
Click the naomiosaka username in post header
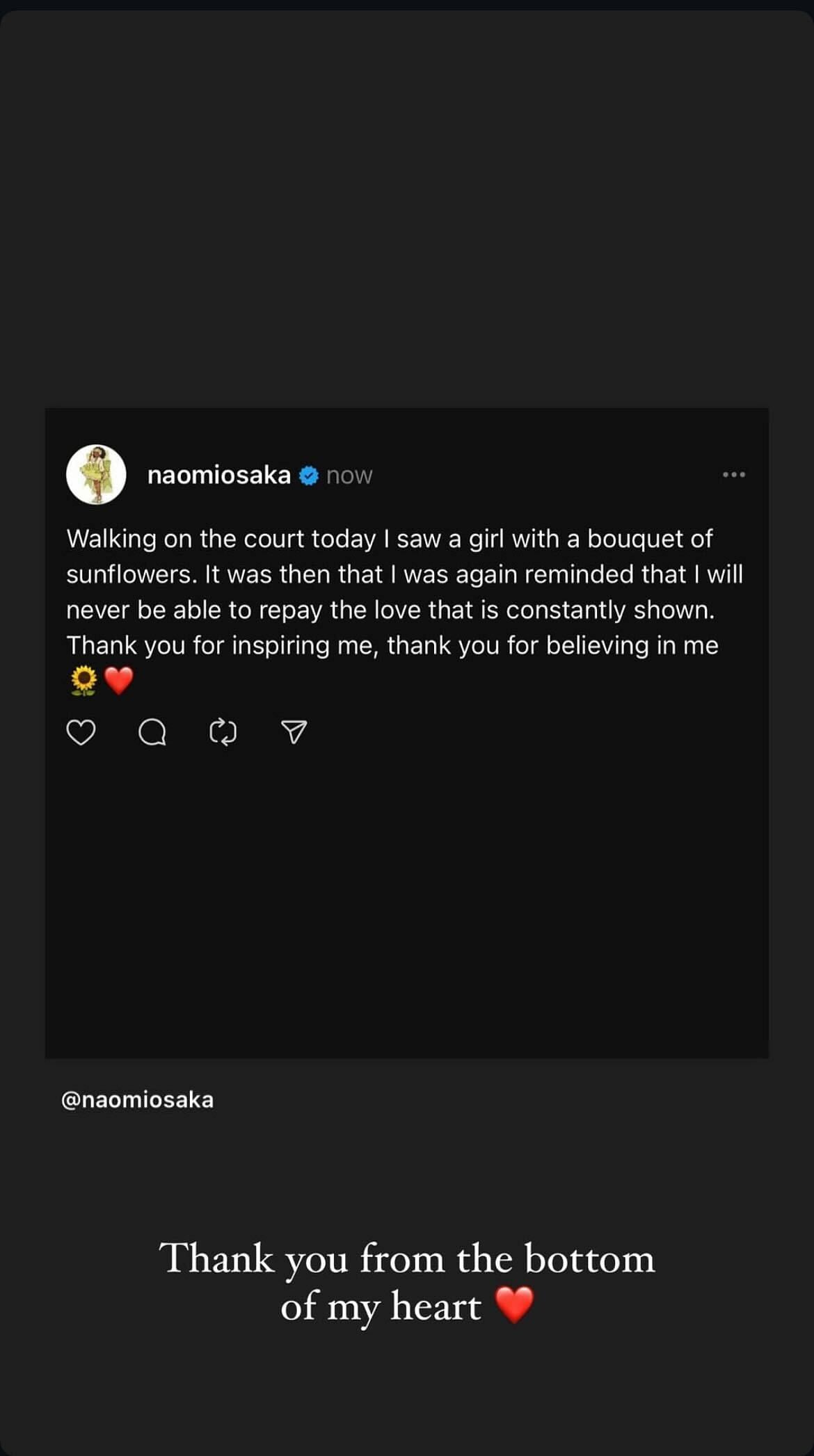pos(219,476)
